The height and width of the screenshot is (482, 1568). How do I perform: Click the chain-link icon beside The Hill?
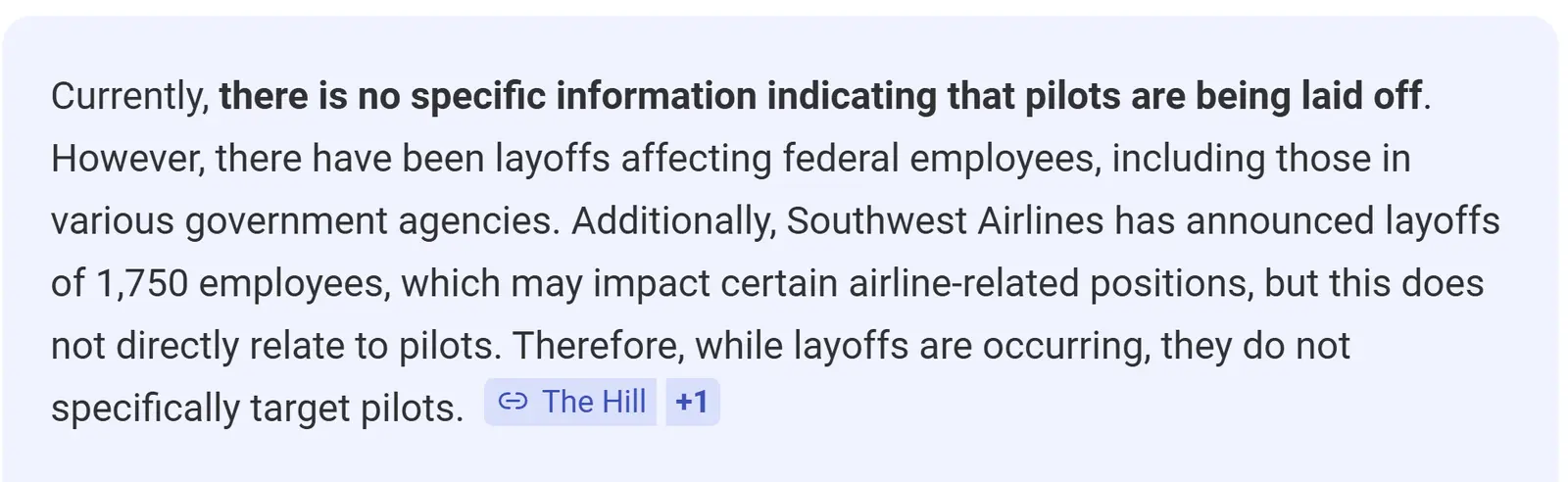tap(513, 402)
